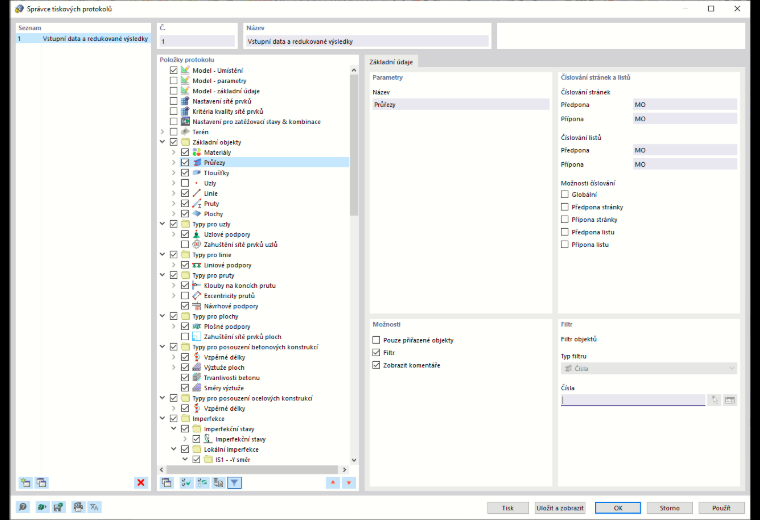Click the check-all items icon under the tree
The width and height of the screenshot is (760, 520).
point(186,483)
